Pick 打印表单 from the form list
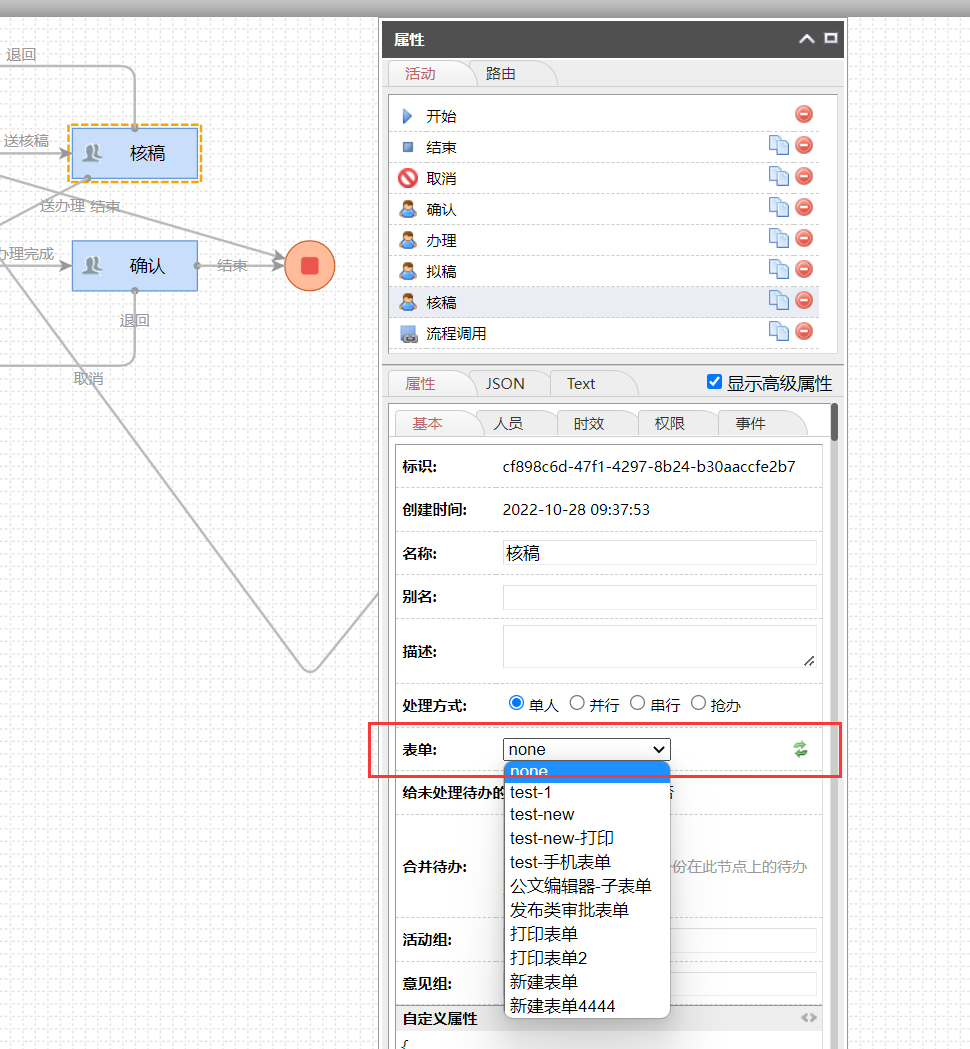The height and width of the screenshot is (1049, 970). point(587,934)
